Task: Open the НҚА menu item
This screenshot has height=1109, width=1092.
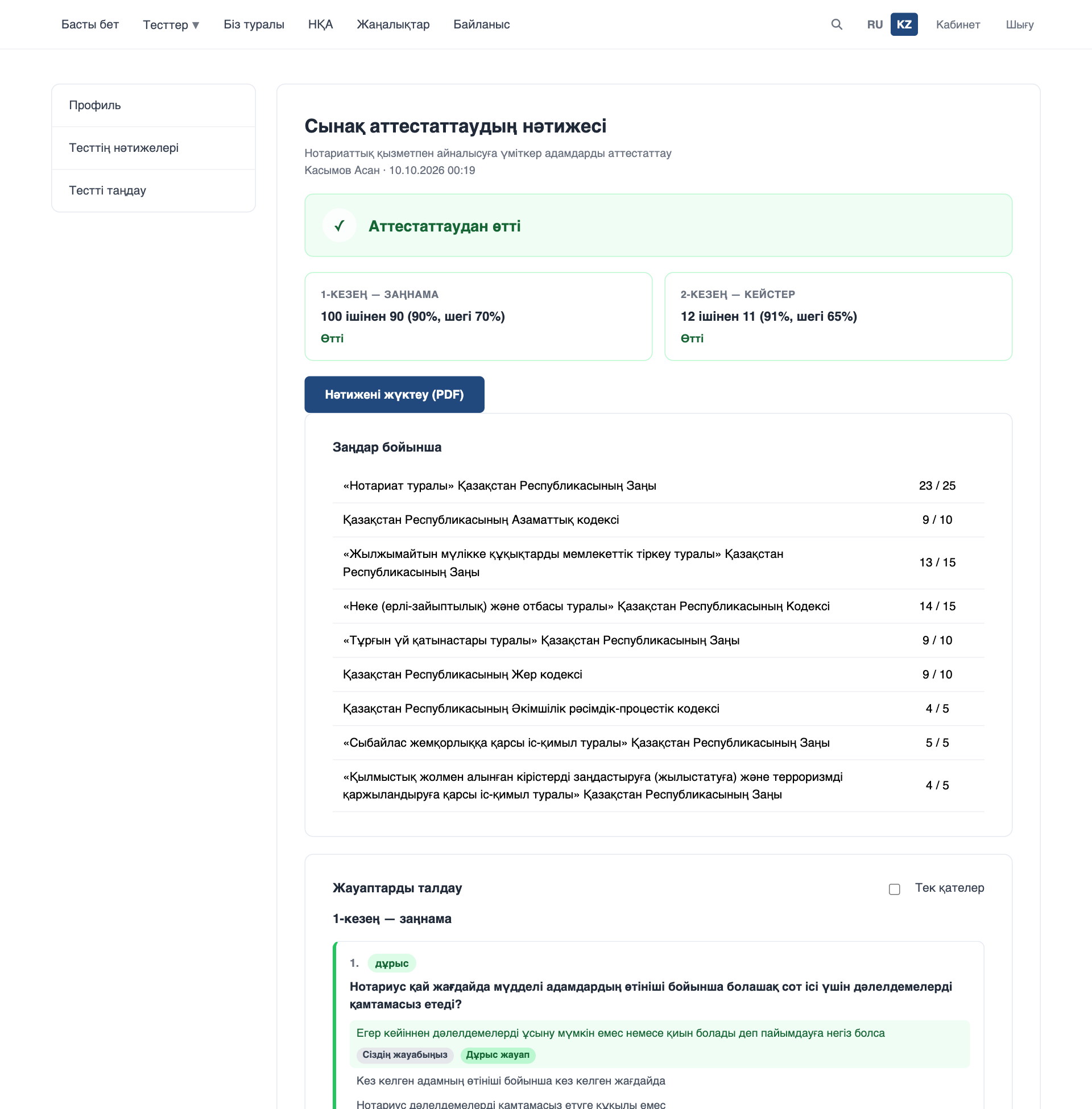Action: (320, 24)
